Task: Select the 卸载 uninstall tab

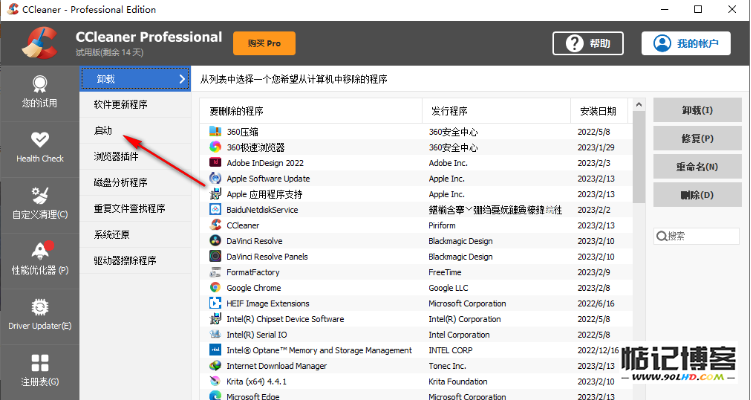Action: pyautogui.click(x=135, y=79)
